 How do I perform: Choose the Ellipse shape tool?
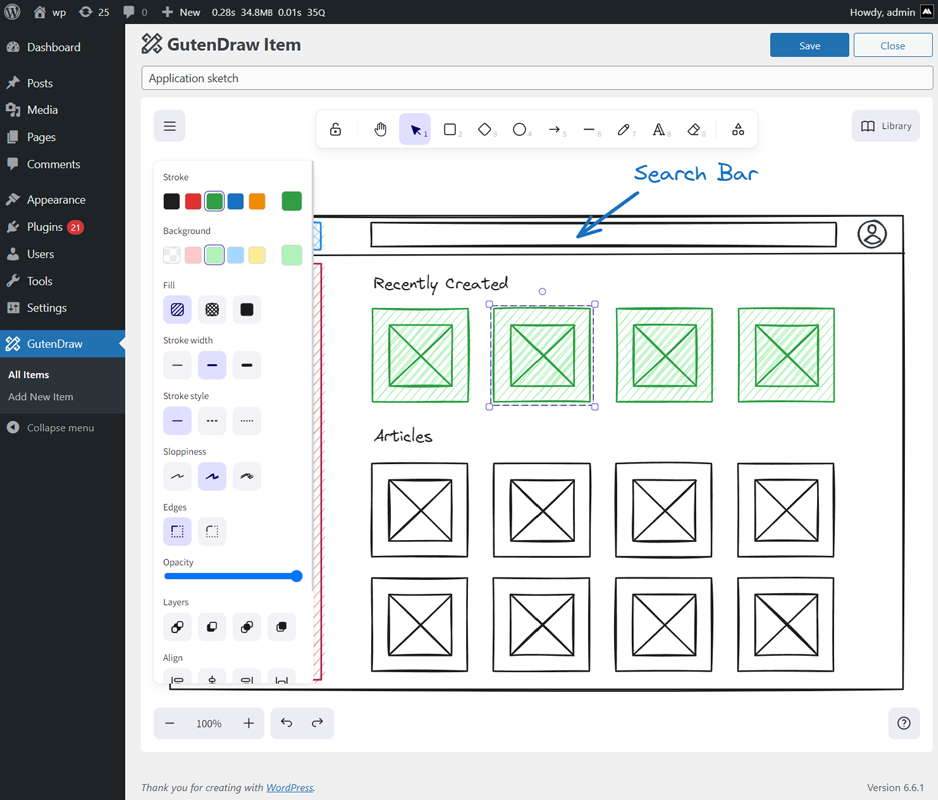pos(519,129)
